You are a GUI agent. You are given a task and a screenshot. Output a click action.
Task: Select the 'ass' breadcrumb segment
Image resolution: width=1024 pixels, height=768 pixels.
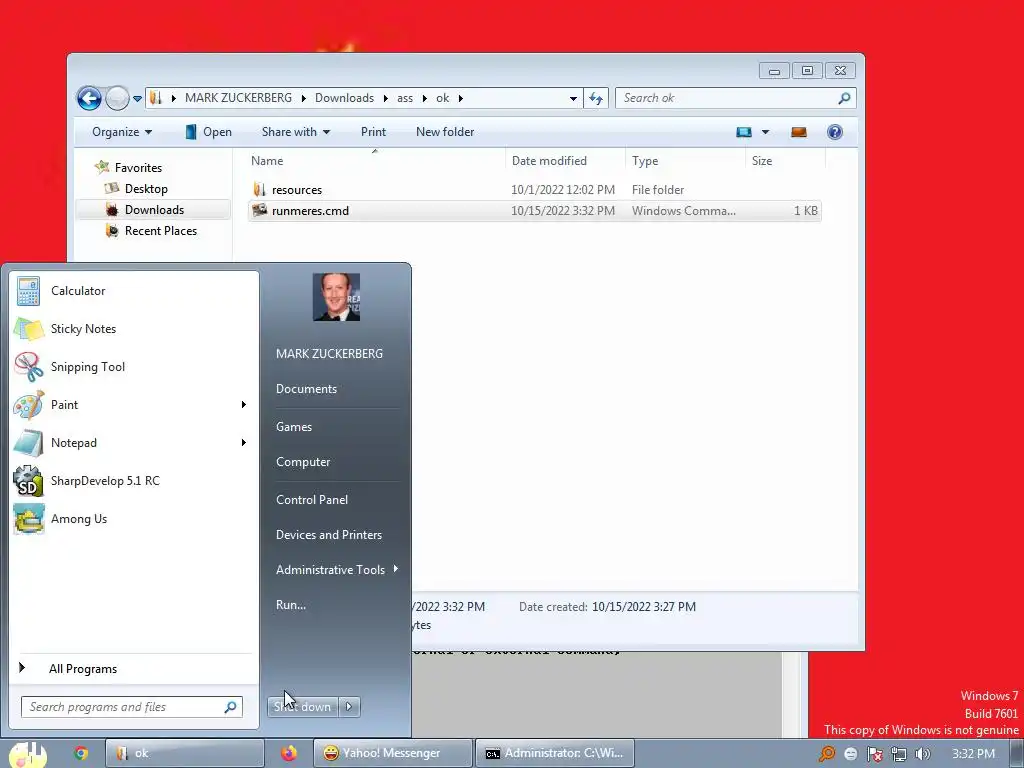coord(405,98)
